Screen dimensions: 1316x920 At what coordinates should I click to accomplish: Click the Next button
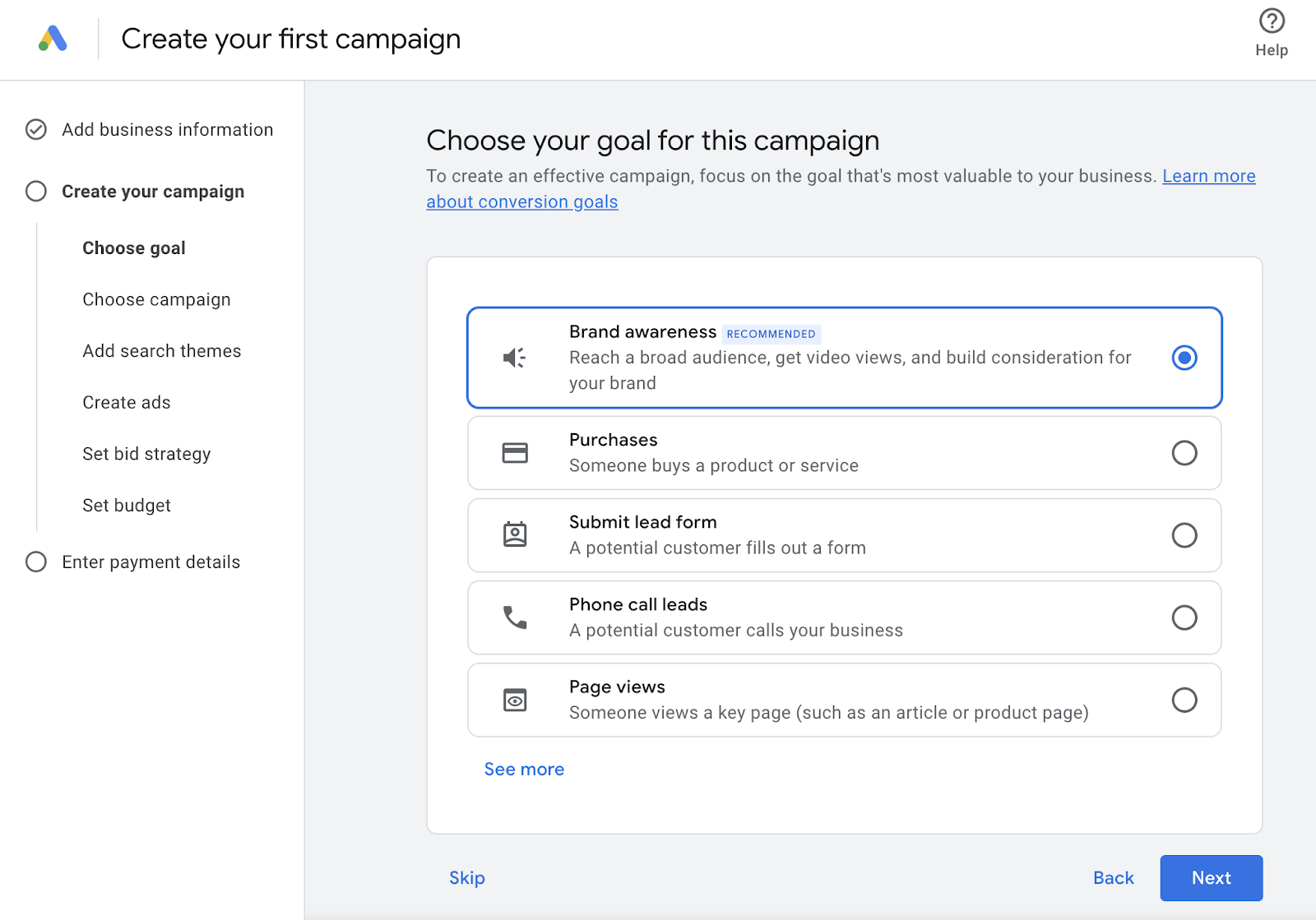tap(1211, 877)
